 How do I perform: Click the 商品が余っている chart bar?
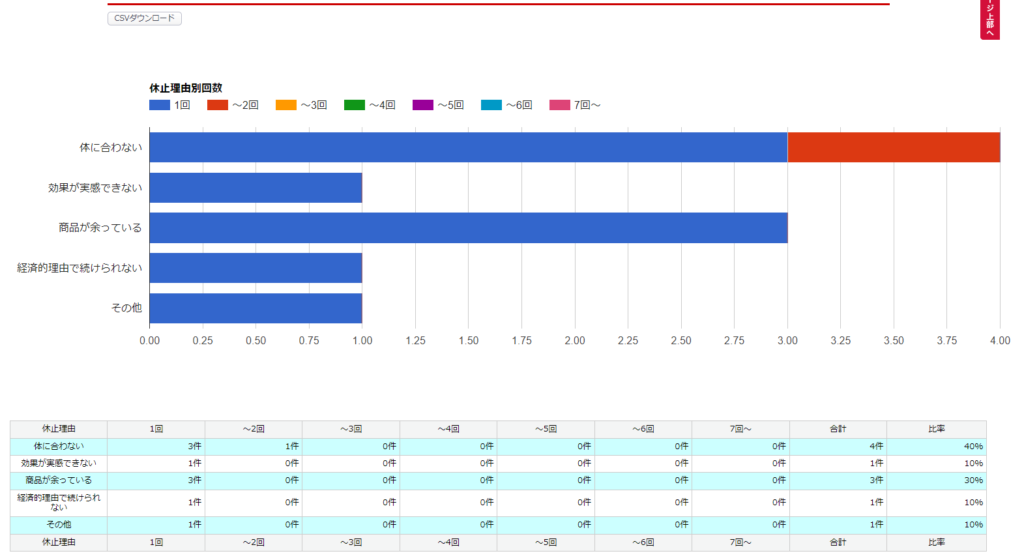pyautogui.click(x=468, y=227)
